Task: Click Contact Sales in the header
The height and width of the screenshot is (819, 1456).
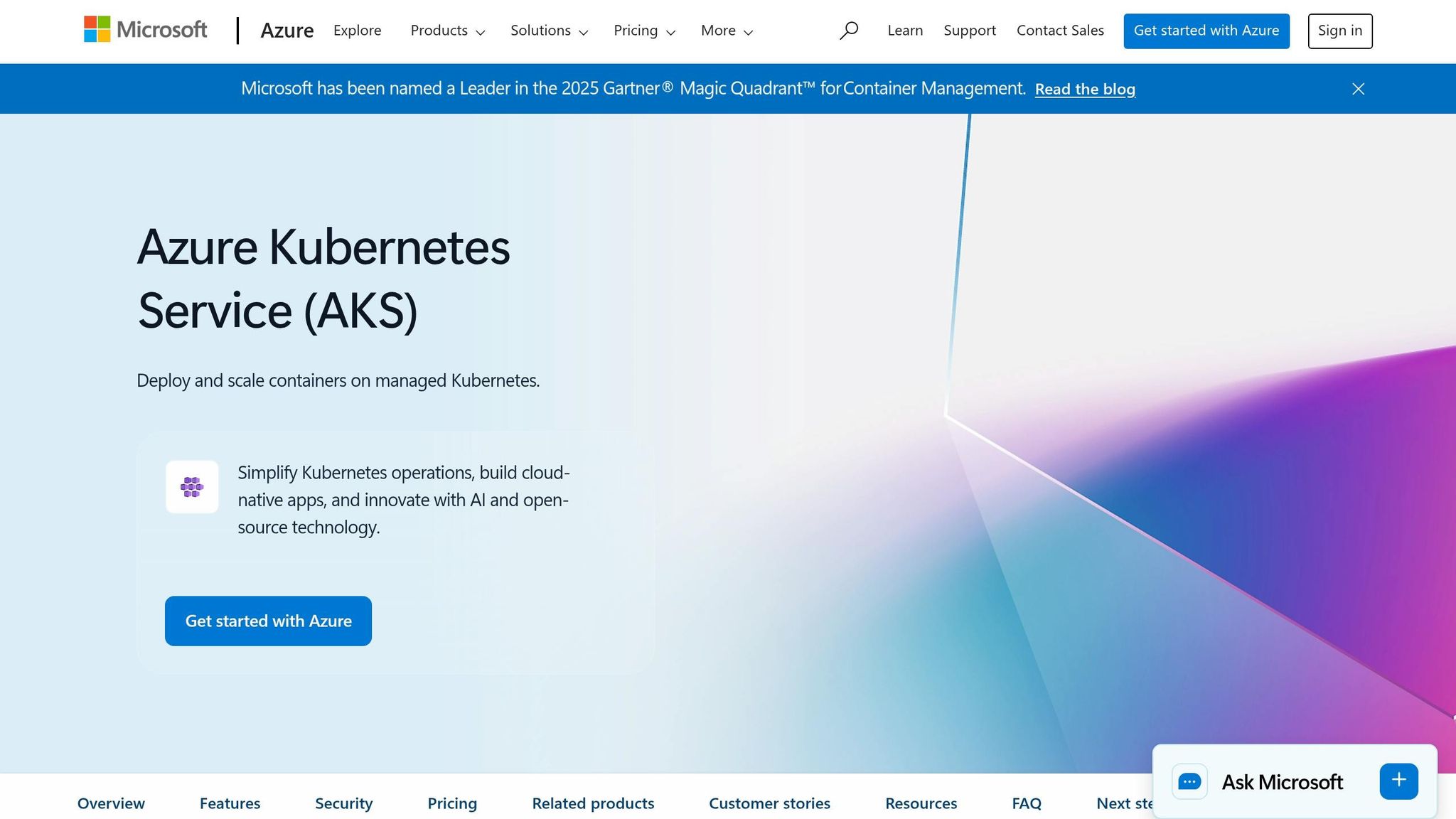Action: click(x=1060, y=31)
